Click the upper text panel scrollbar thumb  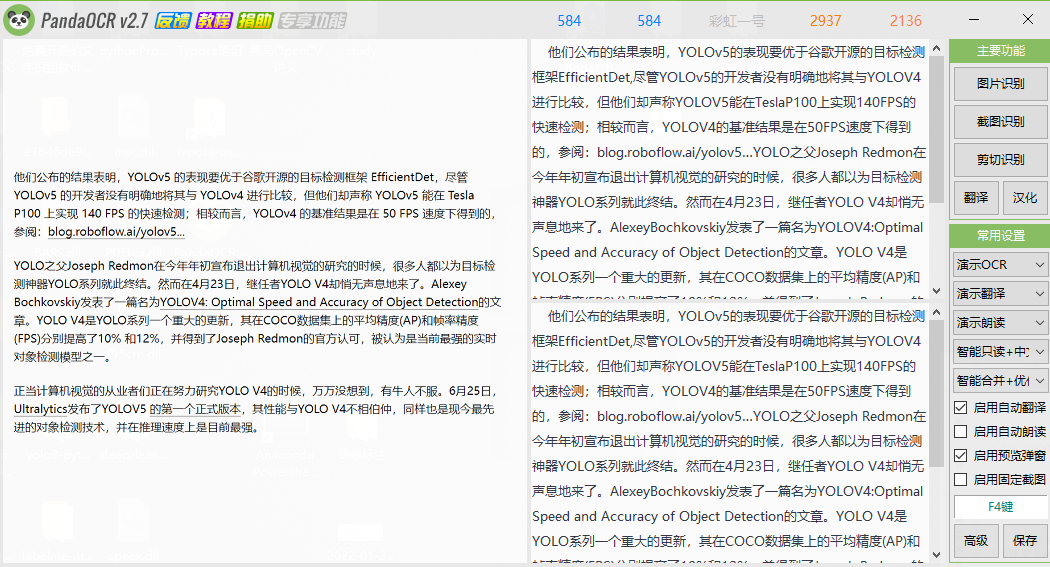pyautogui.click(x=937, y=129)
